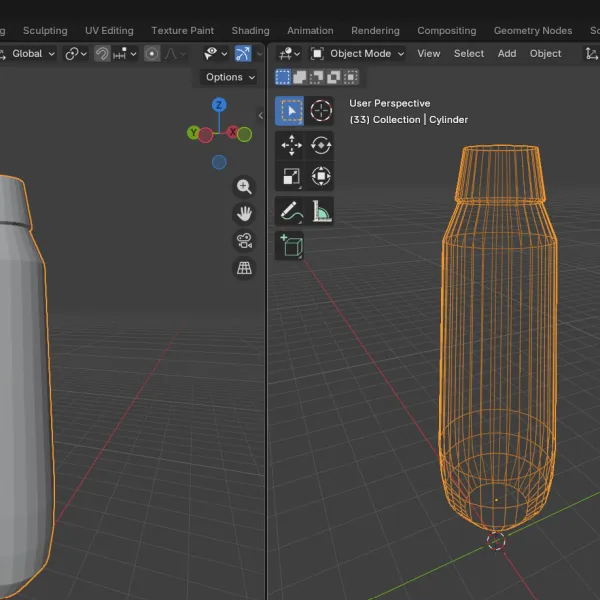
Task: Choose the Rotate tool
Action: [x=321, y=145]
